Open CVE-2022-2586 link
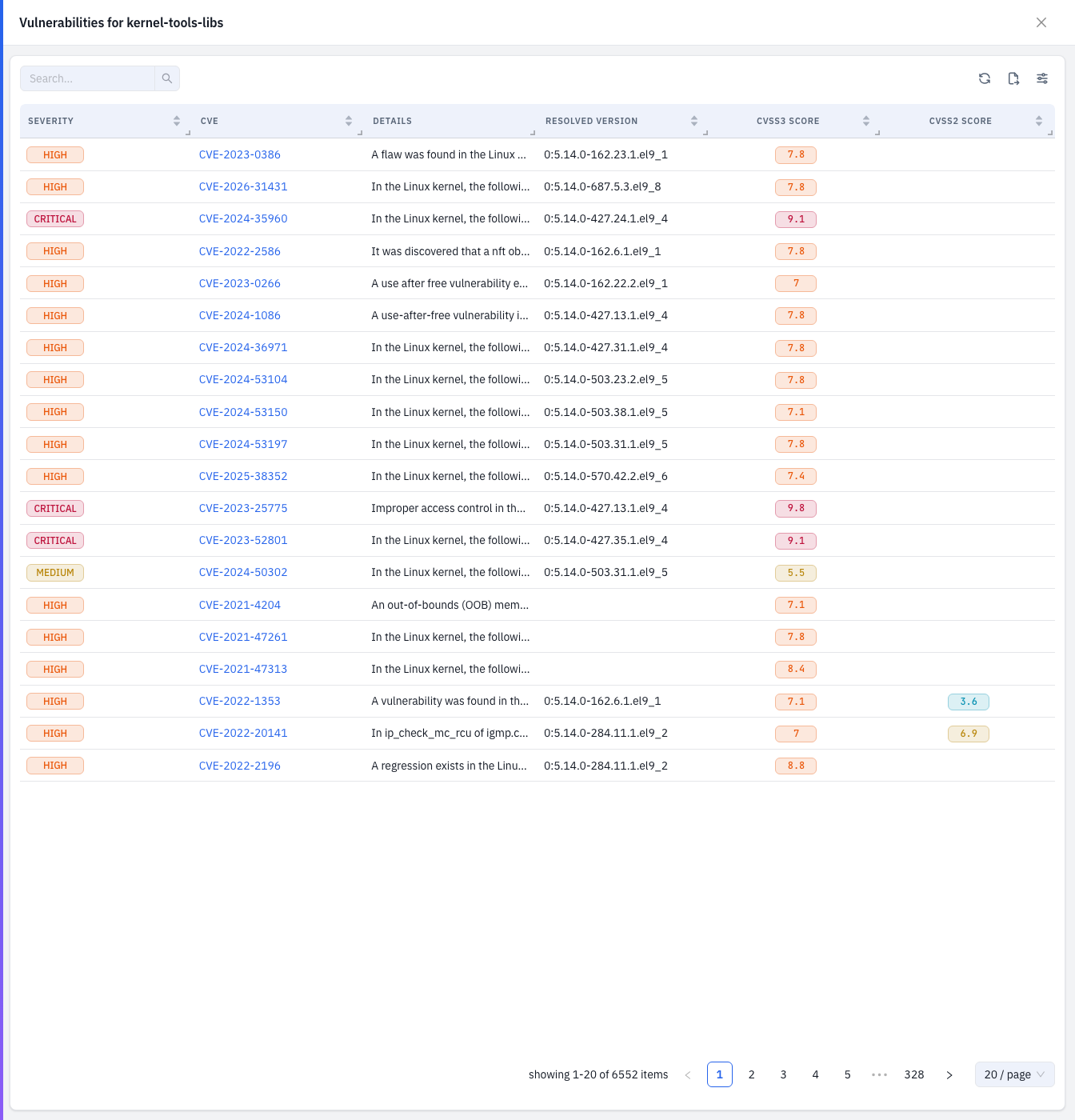 (240, 251)
